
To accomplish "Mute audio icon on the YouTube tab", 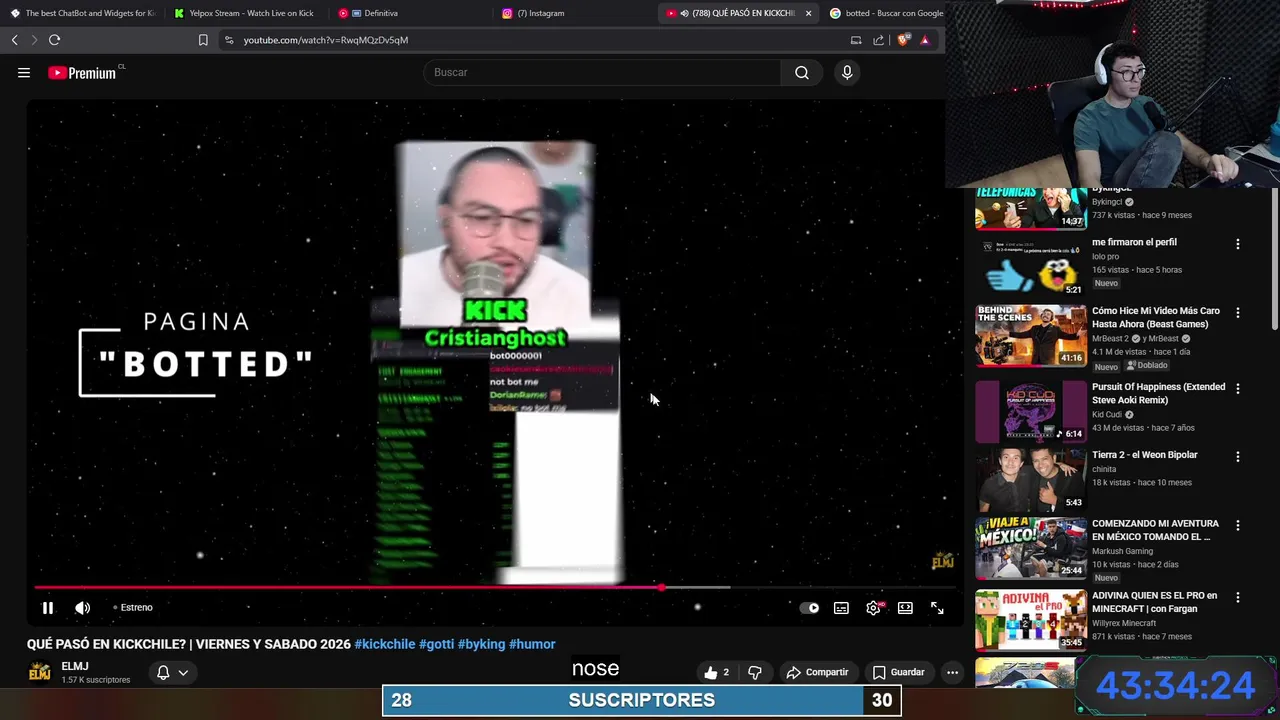I will 684,13.
